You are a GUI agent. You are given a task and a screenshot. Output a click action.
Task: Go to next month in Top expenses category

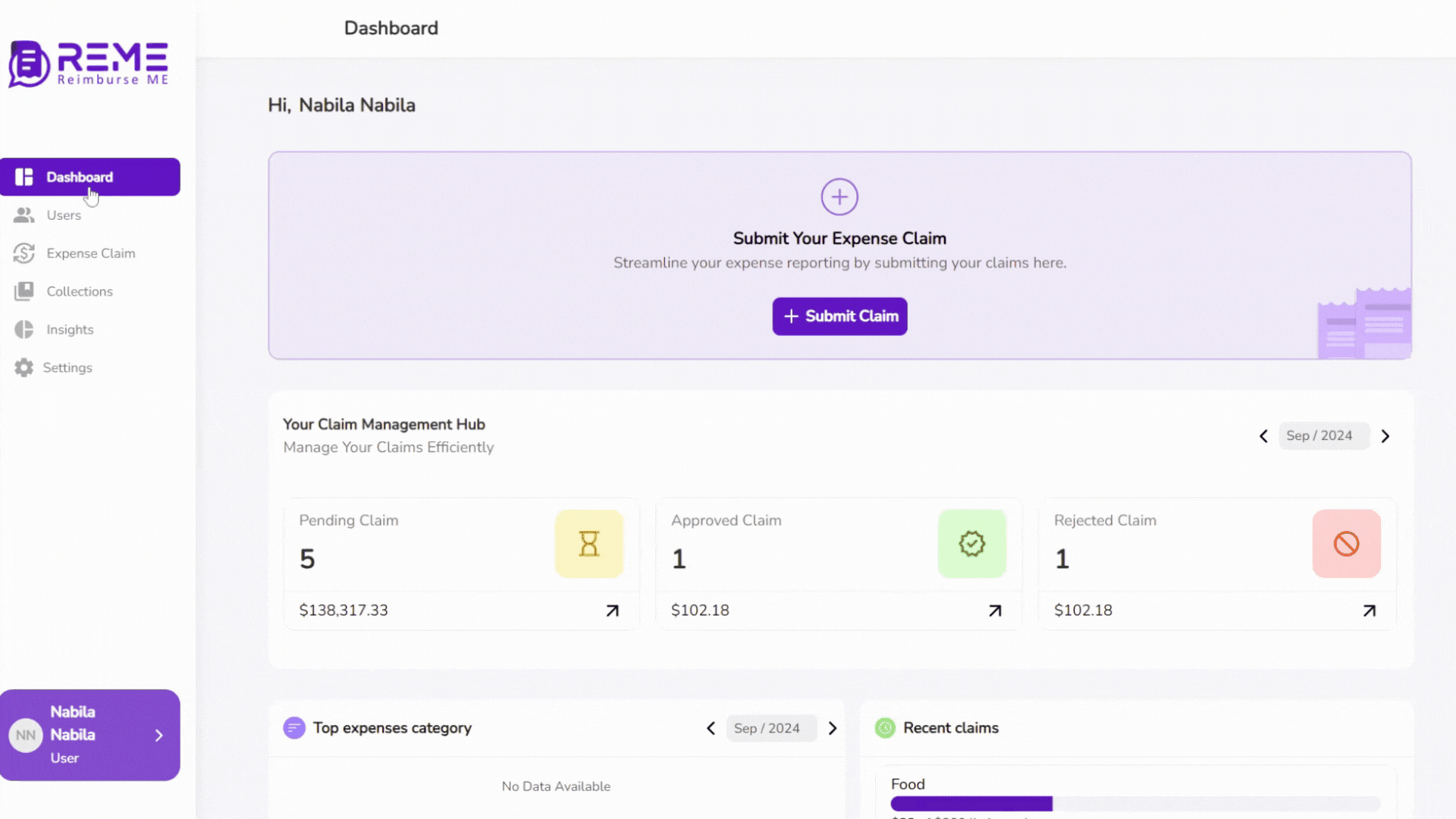833,728
